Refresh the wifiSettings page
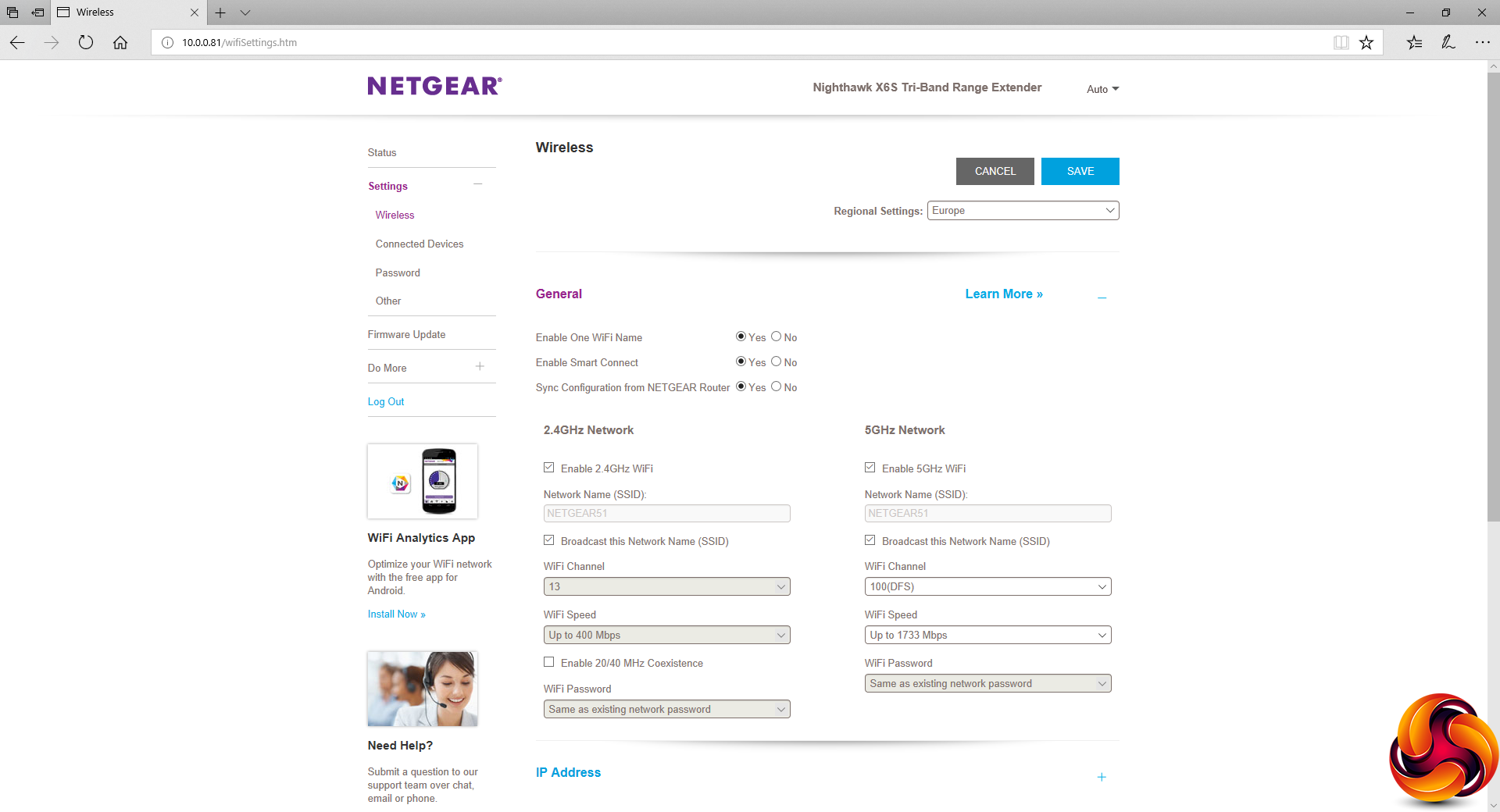The height and width of the screenshot is (812, 1500). pyautogui.click(x=86, y=43)
